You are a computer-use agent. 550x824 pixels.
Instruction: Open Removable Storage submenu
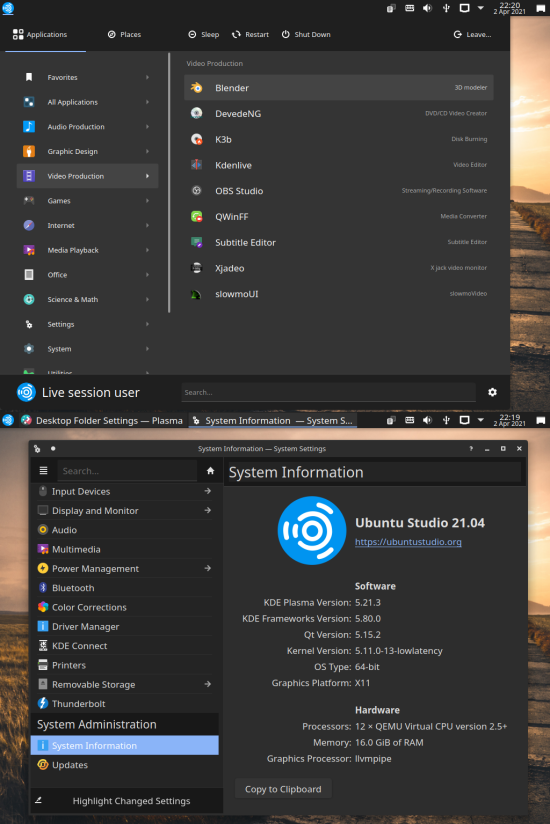click(x=125, y=684)
